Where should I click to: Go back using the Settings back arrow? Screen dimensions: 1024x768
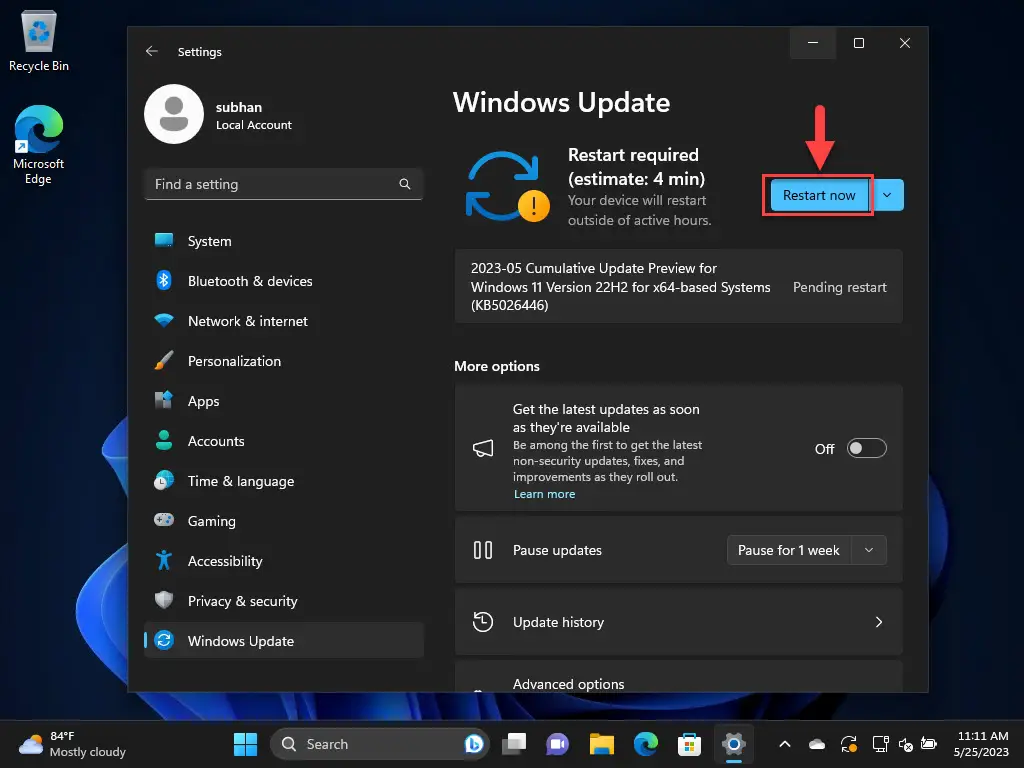coord(152,51)
